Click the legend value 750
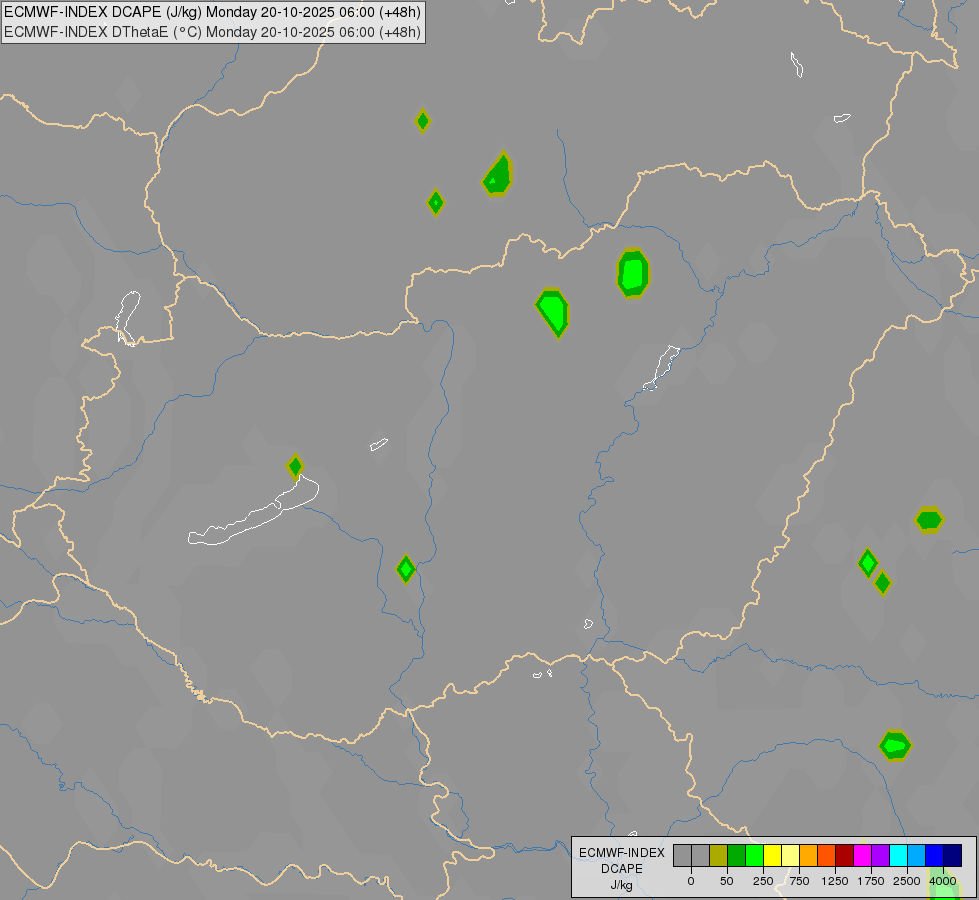 [799, 881]
